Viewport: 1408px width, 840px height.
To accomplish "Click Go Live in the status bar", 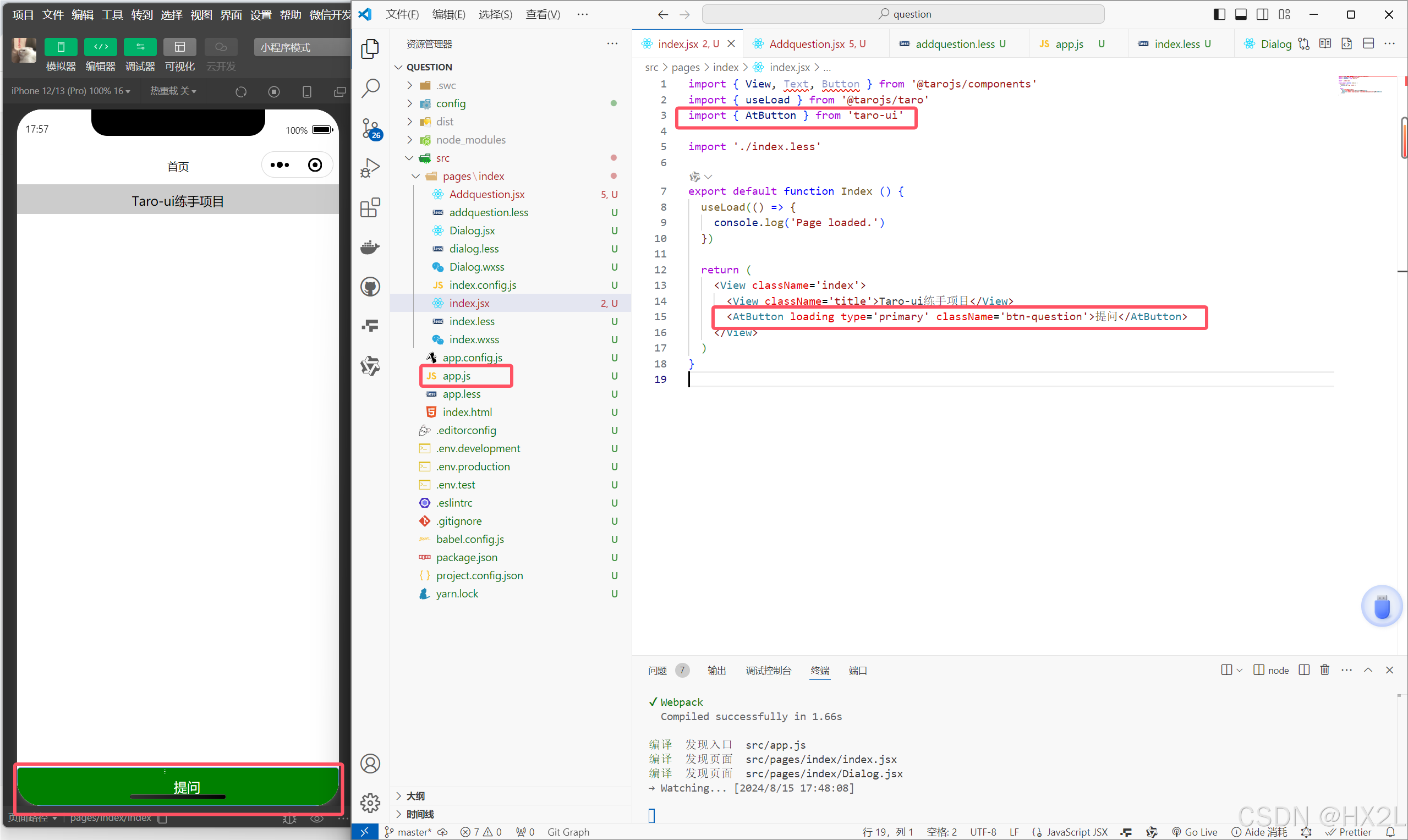I will (1195, 832).
